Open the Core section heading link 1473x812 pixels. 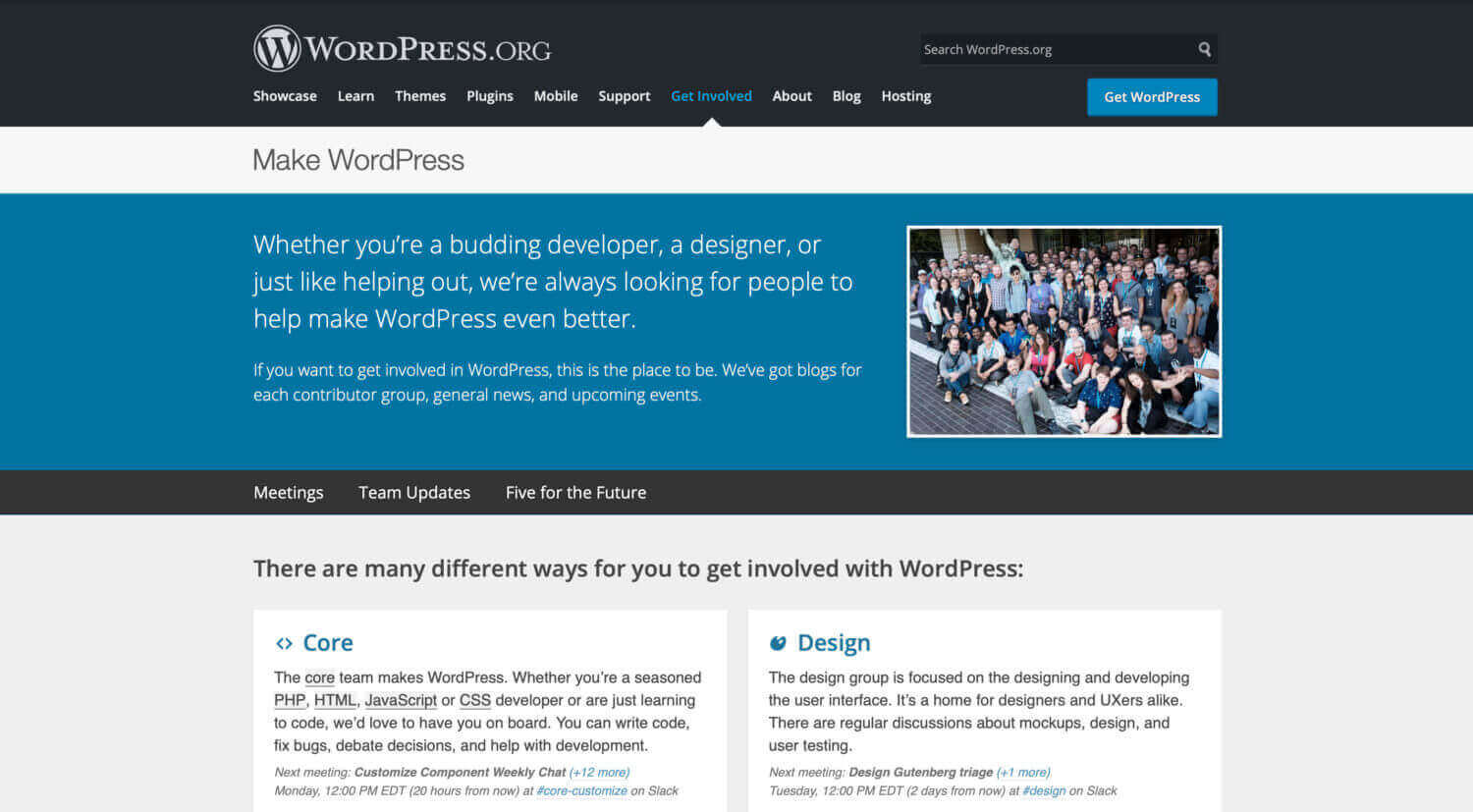coord(328,643)
